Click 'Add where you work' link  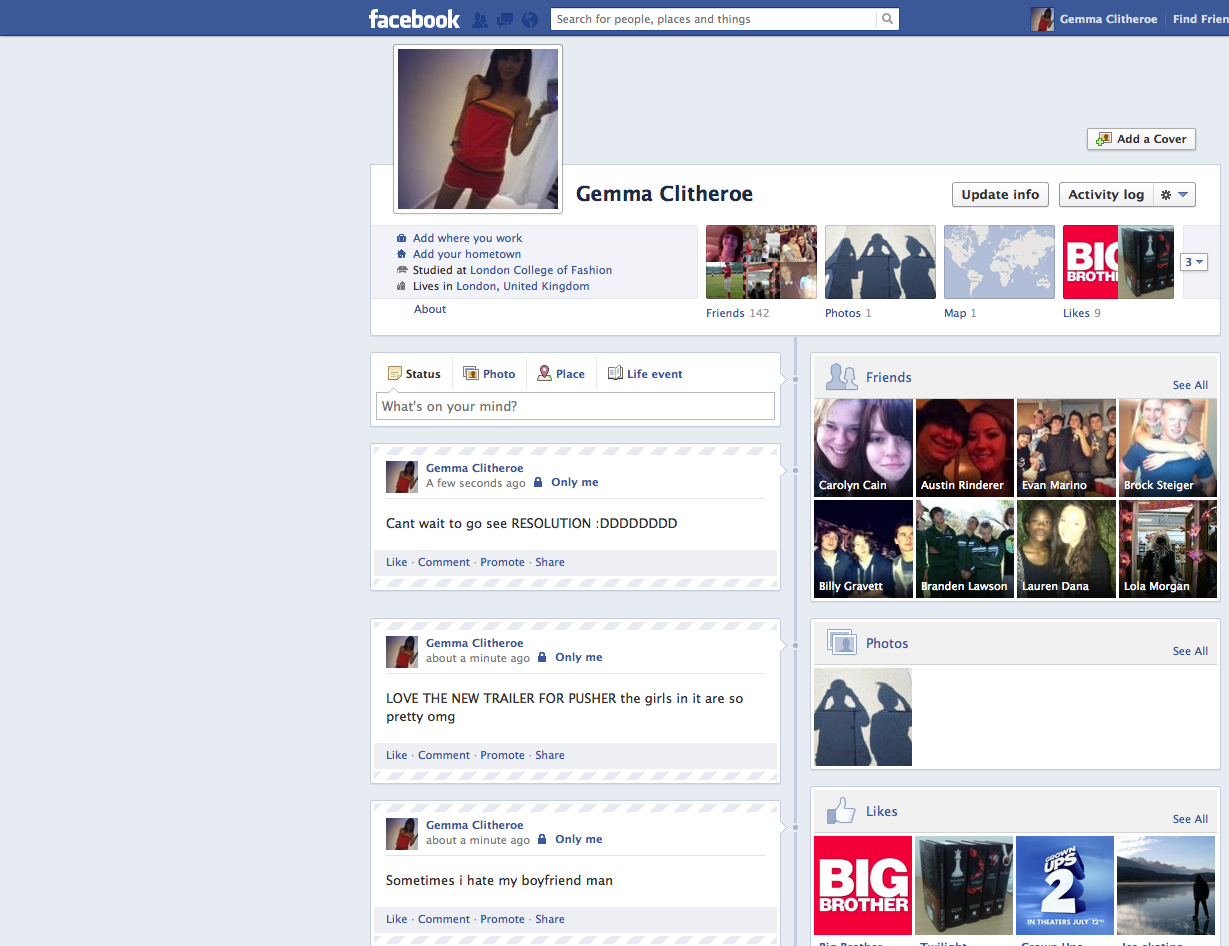pyautogui.click(x=467, y=238)
